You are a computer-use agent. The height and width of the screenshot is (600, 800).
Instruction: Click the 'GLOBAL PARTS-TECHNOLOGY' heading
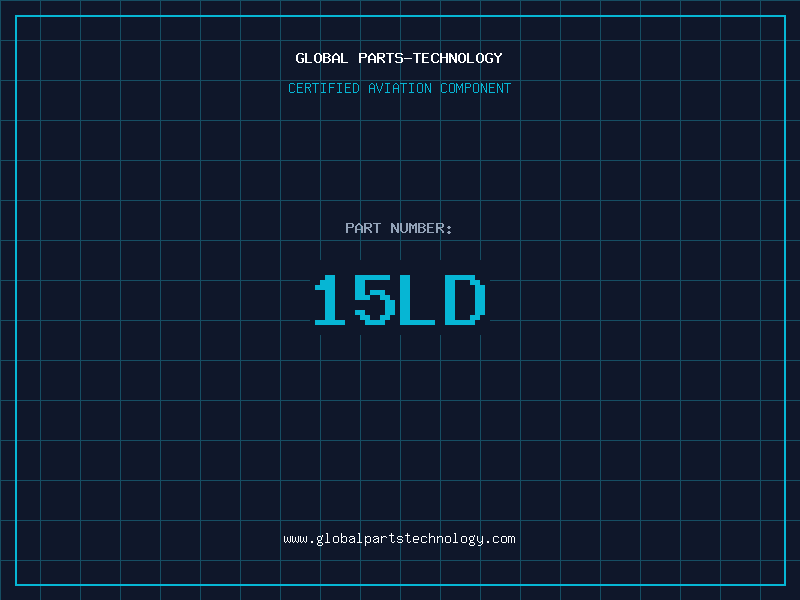(x=399, y=58)
